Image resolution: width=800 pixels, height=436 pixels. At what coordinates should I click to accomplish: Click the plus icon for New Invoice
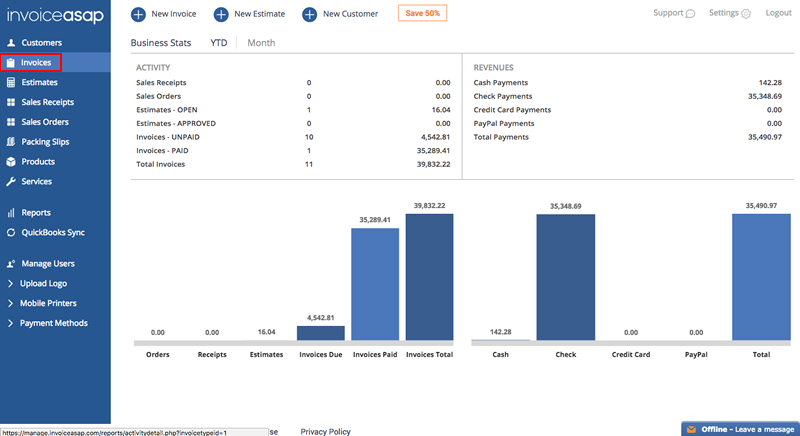tap(137, 14)
